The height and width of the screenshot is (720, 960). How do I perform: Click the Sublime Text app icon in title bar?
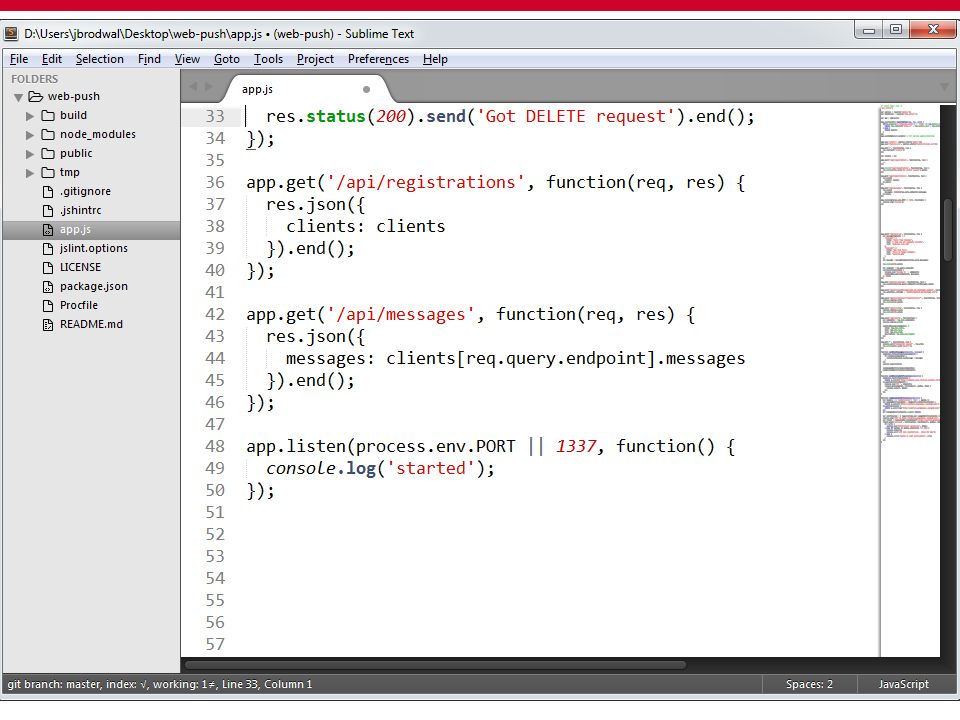click(11, 34)
